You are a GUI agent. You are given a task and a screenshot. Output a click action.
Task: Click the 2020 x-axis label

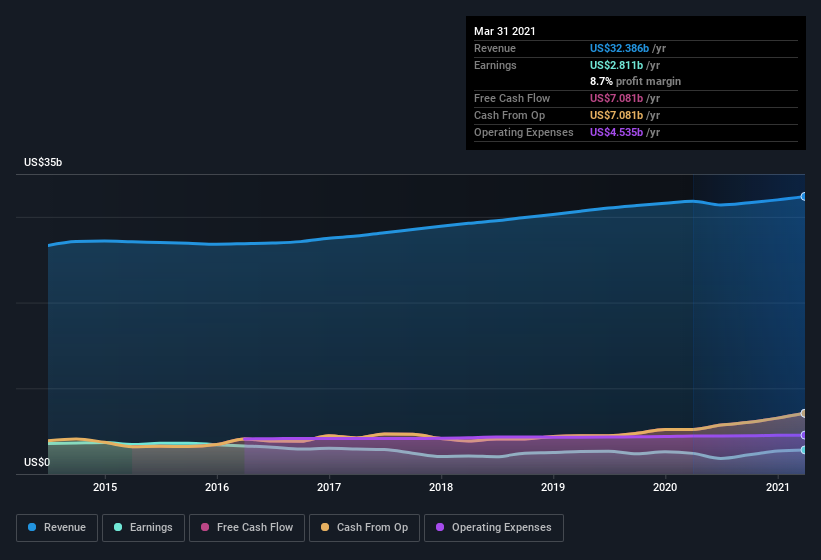coord(665,487)
